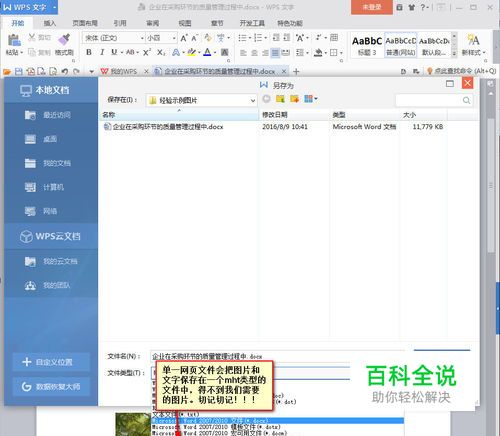500x436 pixels.
Task: Click the Paste clipboard icon
Action: coord(14,40)
